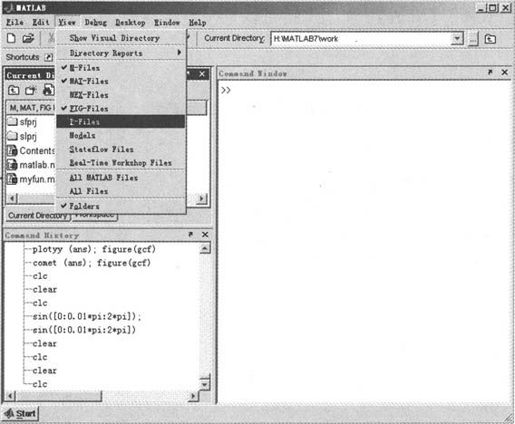Check MEX-Files in View menu
515x424 pixels.
click(x=121, y=95)
